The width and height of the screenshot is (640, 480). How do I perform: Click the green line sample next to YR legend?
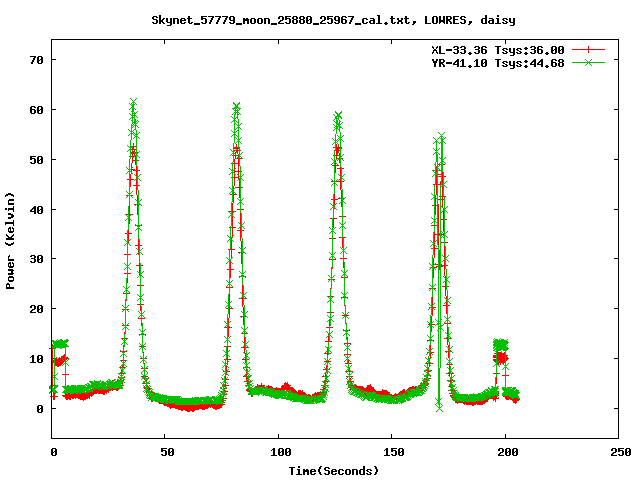(588, 62)
